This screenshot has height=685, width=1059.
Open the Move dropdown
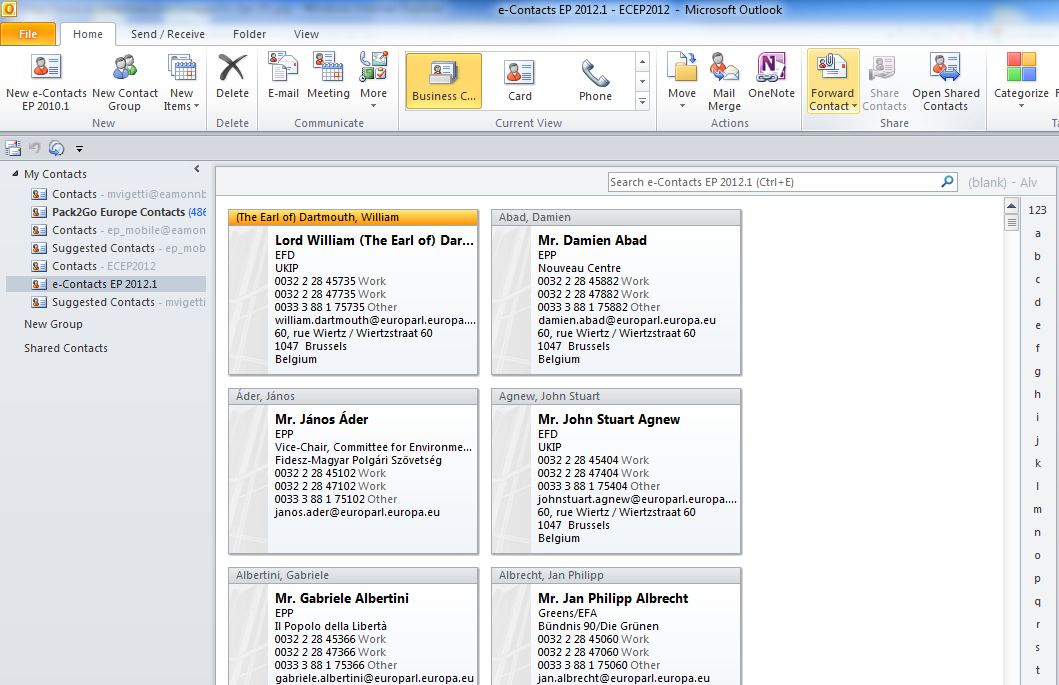coord(682,80)
